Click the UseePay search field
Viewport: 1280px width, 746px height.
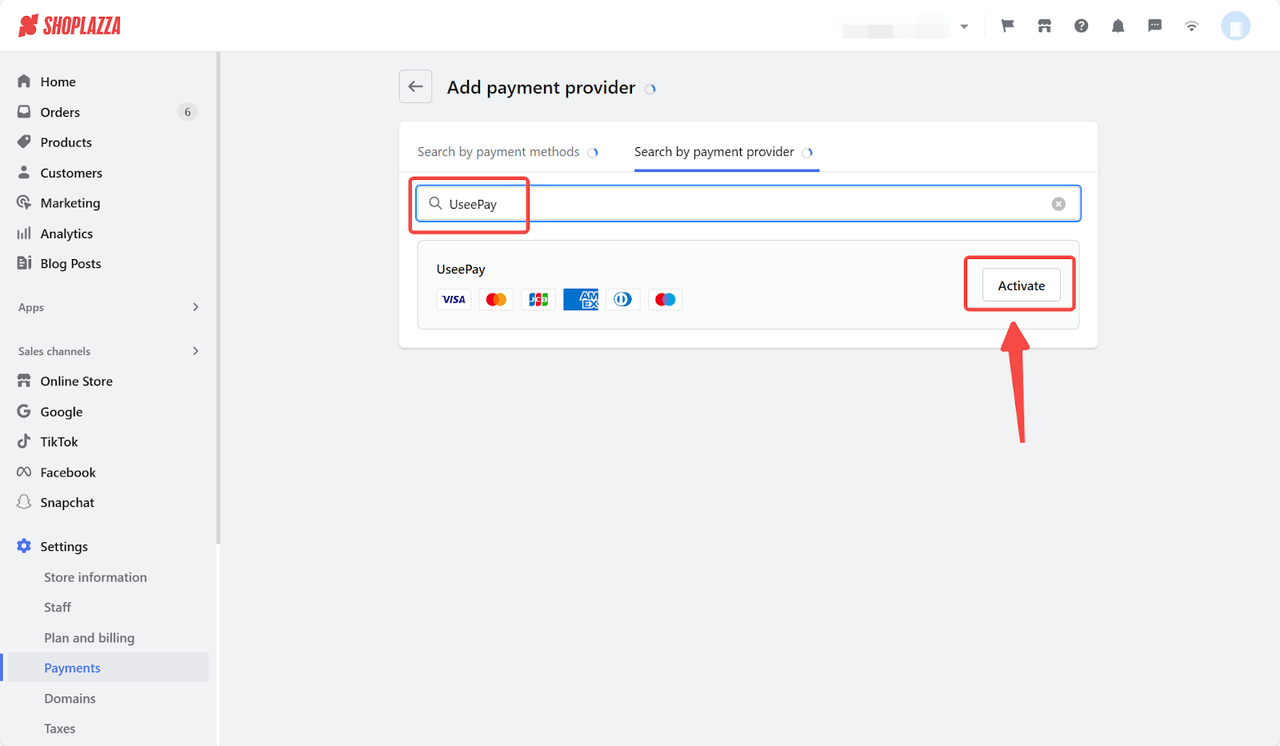point(748,204)
